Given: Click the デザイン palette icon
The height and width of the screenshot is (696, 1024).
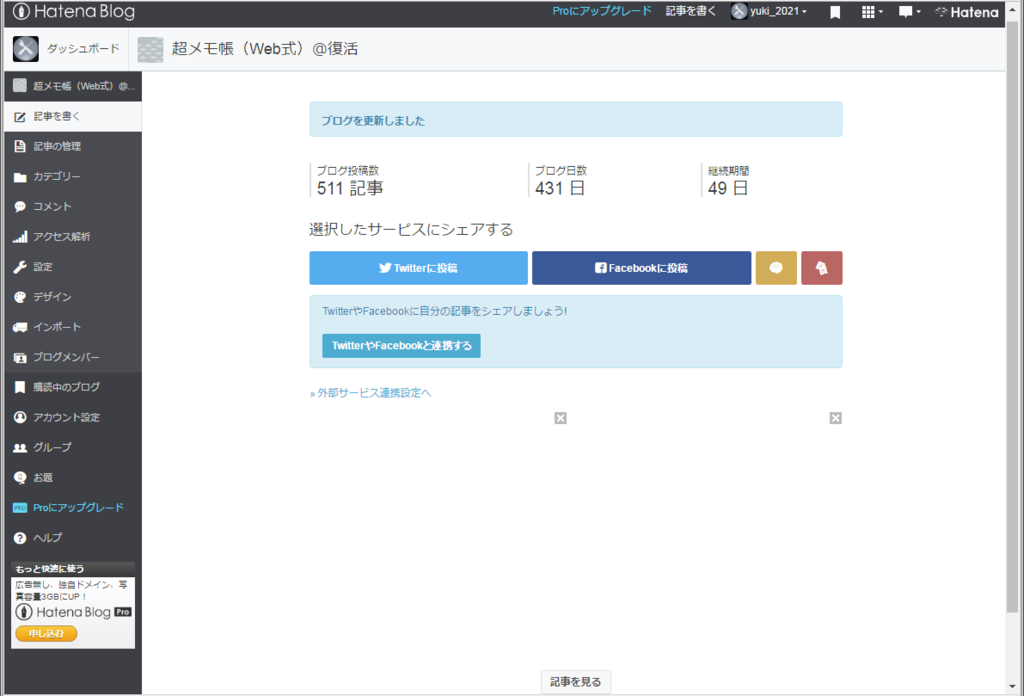Looking at the screenshot, I should (20, 297).
